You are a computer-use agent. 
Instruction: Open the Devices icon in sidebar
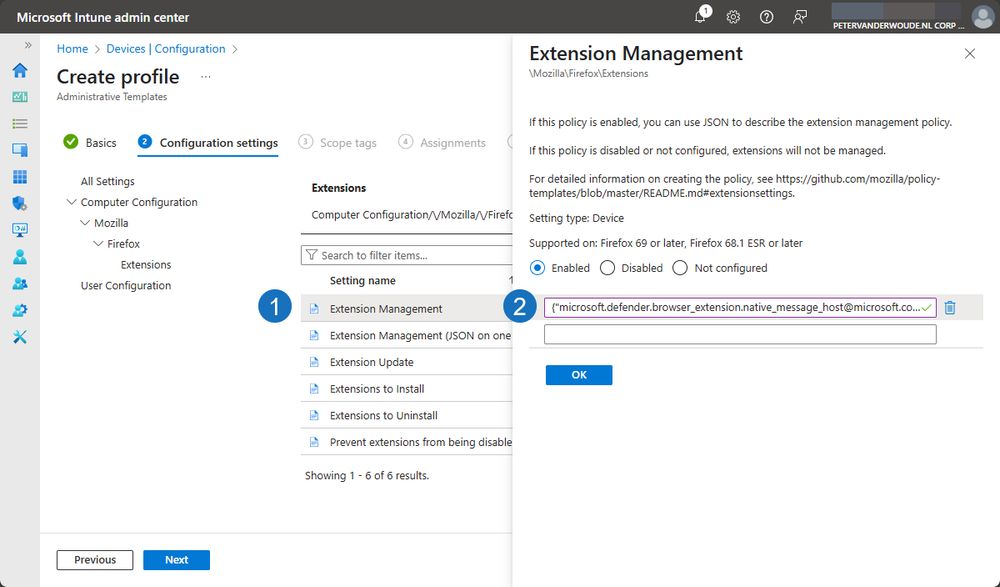point(20,150)
